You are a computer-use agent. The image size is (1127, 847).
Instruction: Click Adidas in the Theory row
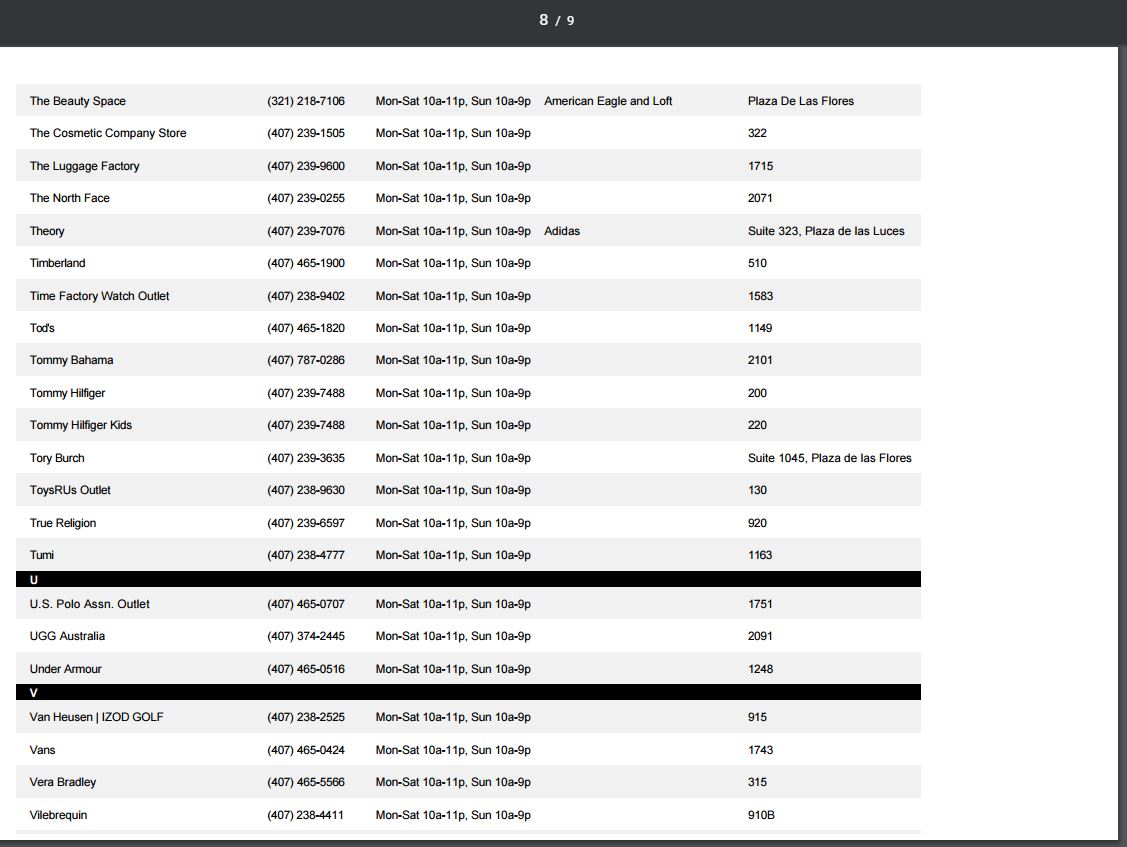(x=562, y=231)
